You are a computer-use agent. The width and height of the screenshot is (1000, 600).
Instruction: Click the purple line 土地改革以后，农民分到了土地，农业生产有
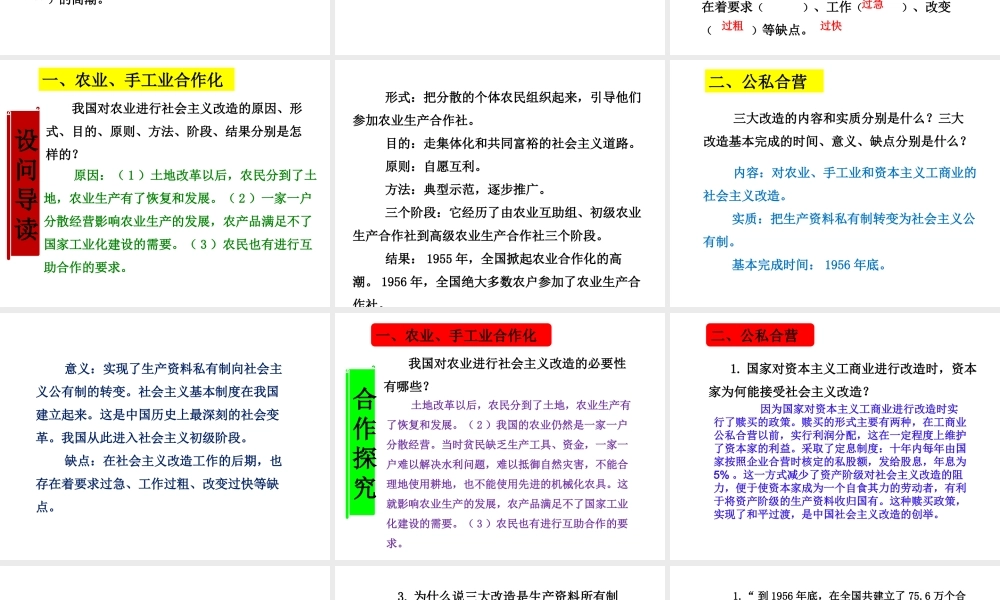[x=521, y=405]
